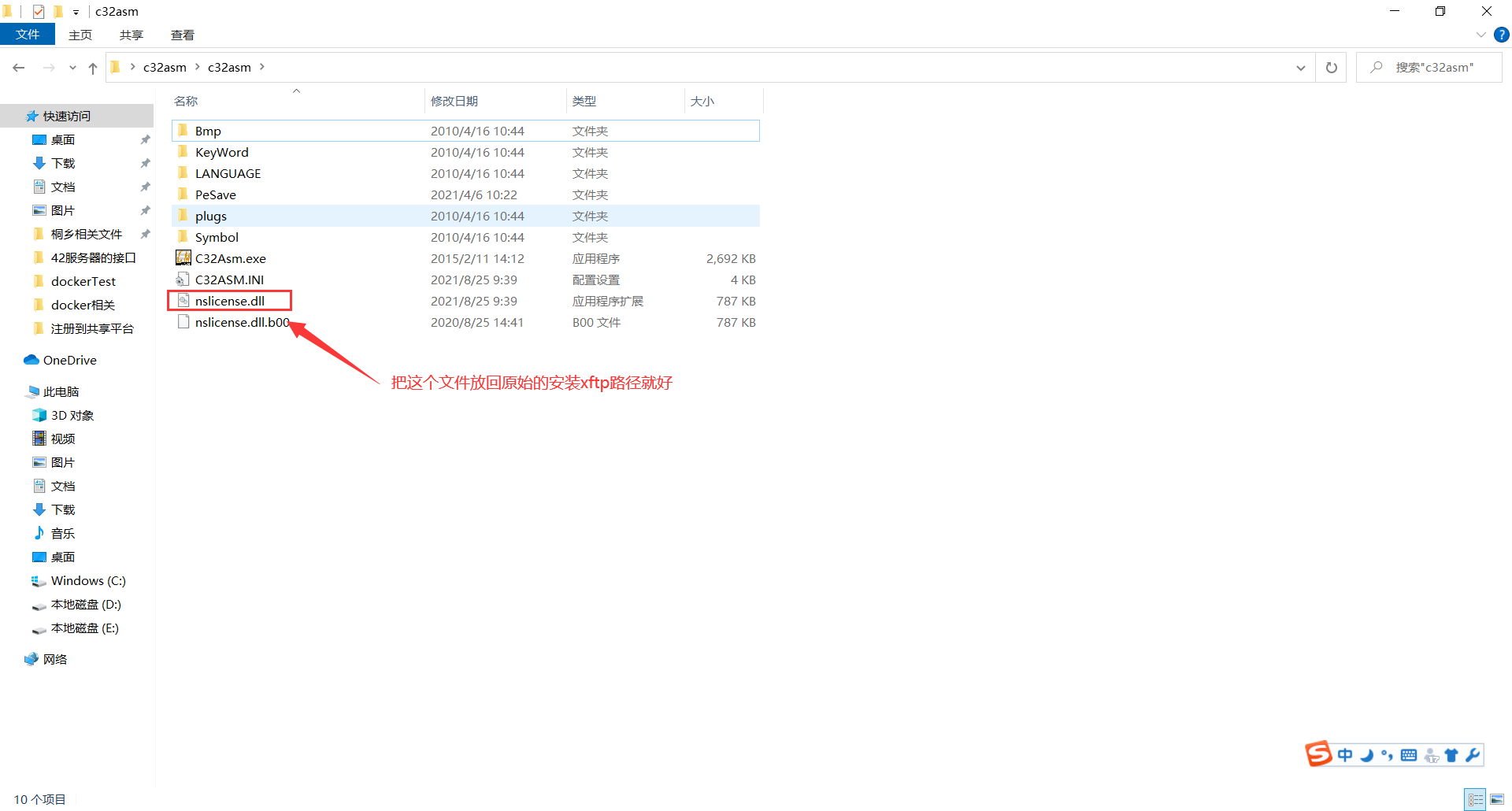Refresh the c32asm folder view
Image resolution: width=1512 pixels, height=811 pixels.
[x=1331, y=68]
